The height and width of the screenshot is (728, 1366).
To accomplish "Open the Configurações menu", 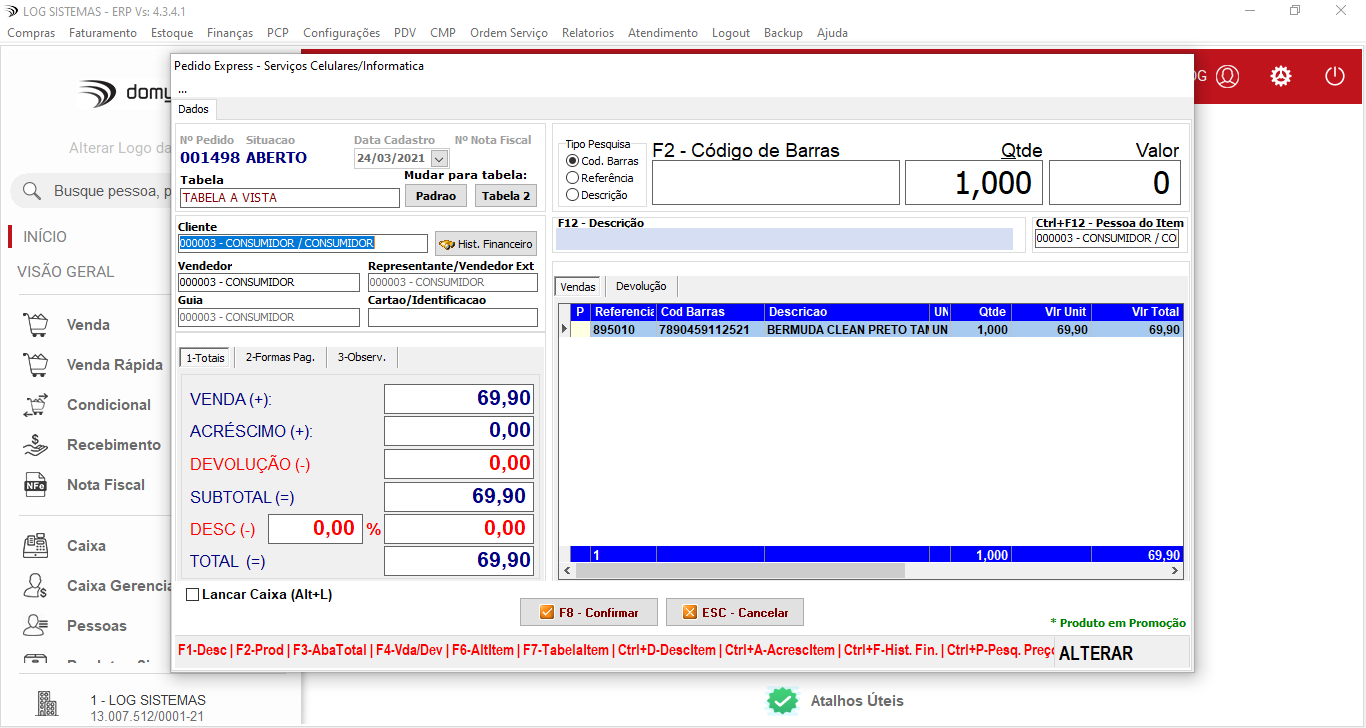I will [341, 33].
